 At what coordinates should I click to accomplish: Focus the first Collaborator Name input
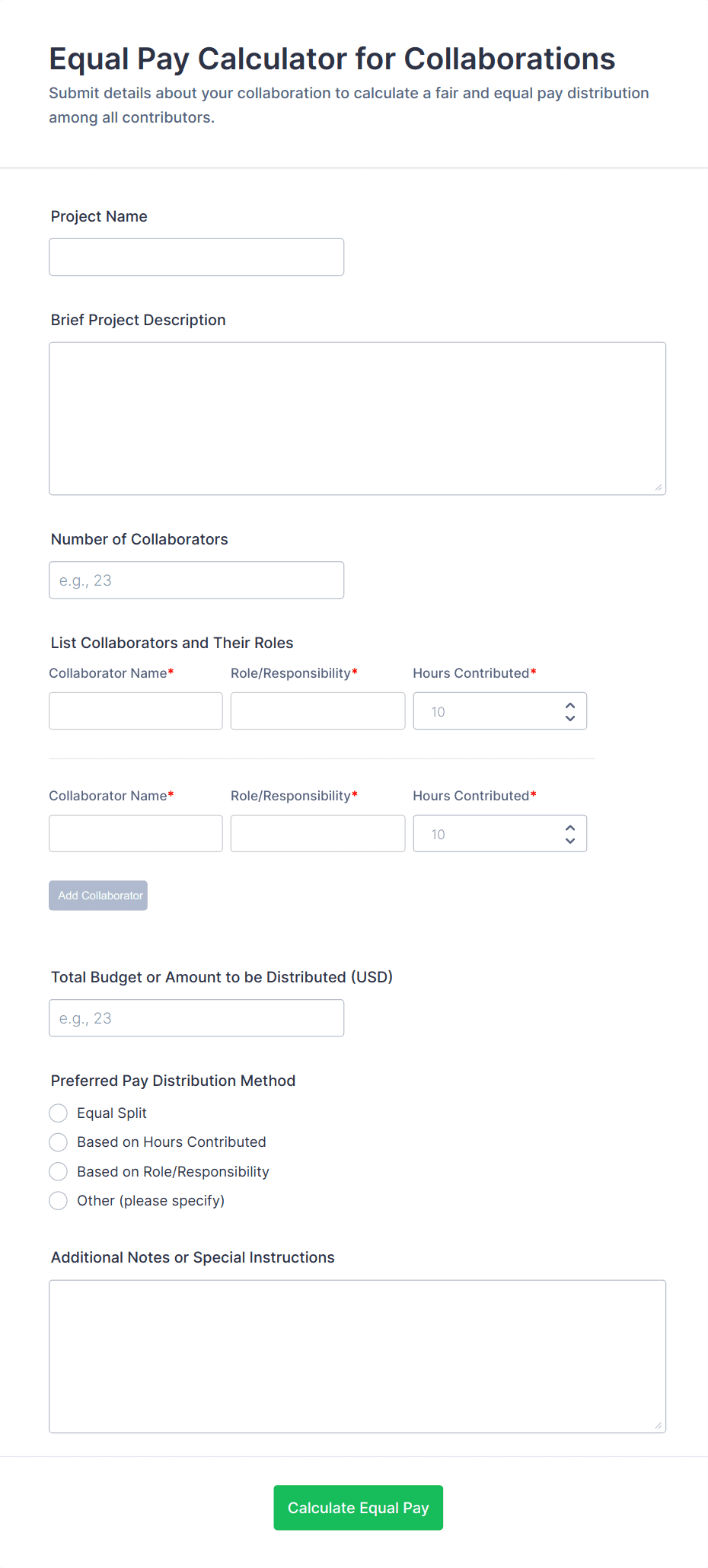click(136, 711)
